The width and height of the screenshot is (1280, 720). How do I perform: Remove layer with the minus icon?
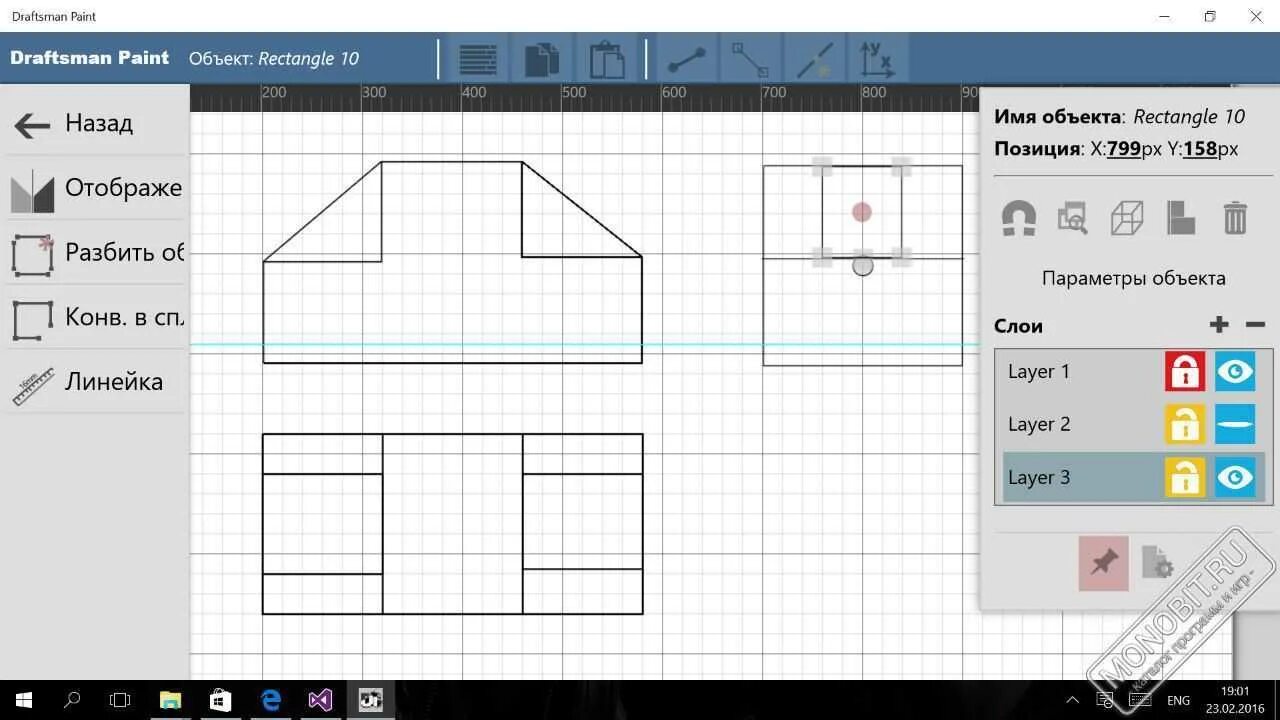pos(1255,324)
